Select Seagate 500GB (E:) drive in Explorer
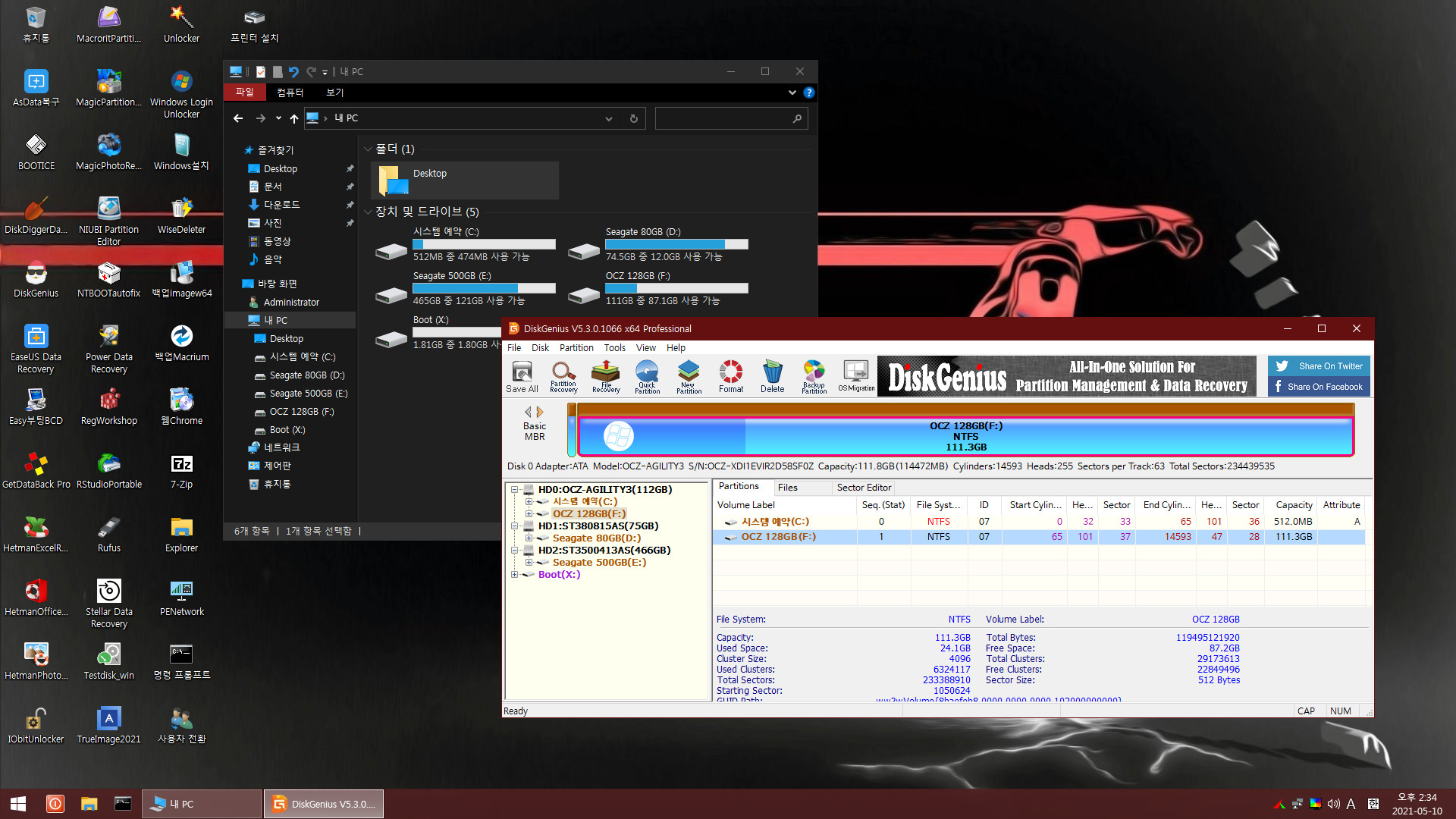Screen dimensions: 1456x819 (x=466, y=288)
